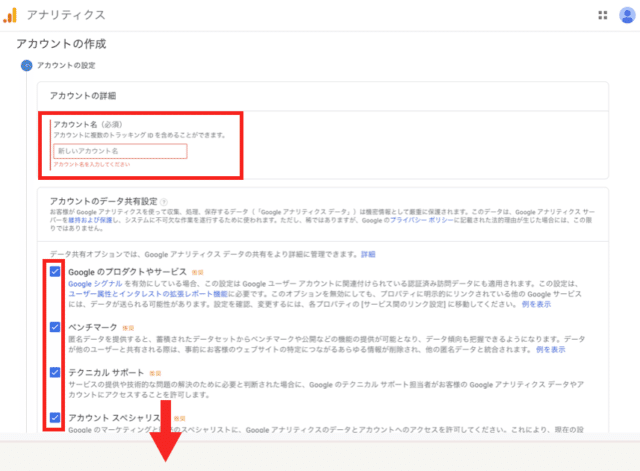640x471 pixels.
Task: Click the アカウントのデータ共有設定 heading
Action: point(104,201)
